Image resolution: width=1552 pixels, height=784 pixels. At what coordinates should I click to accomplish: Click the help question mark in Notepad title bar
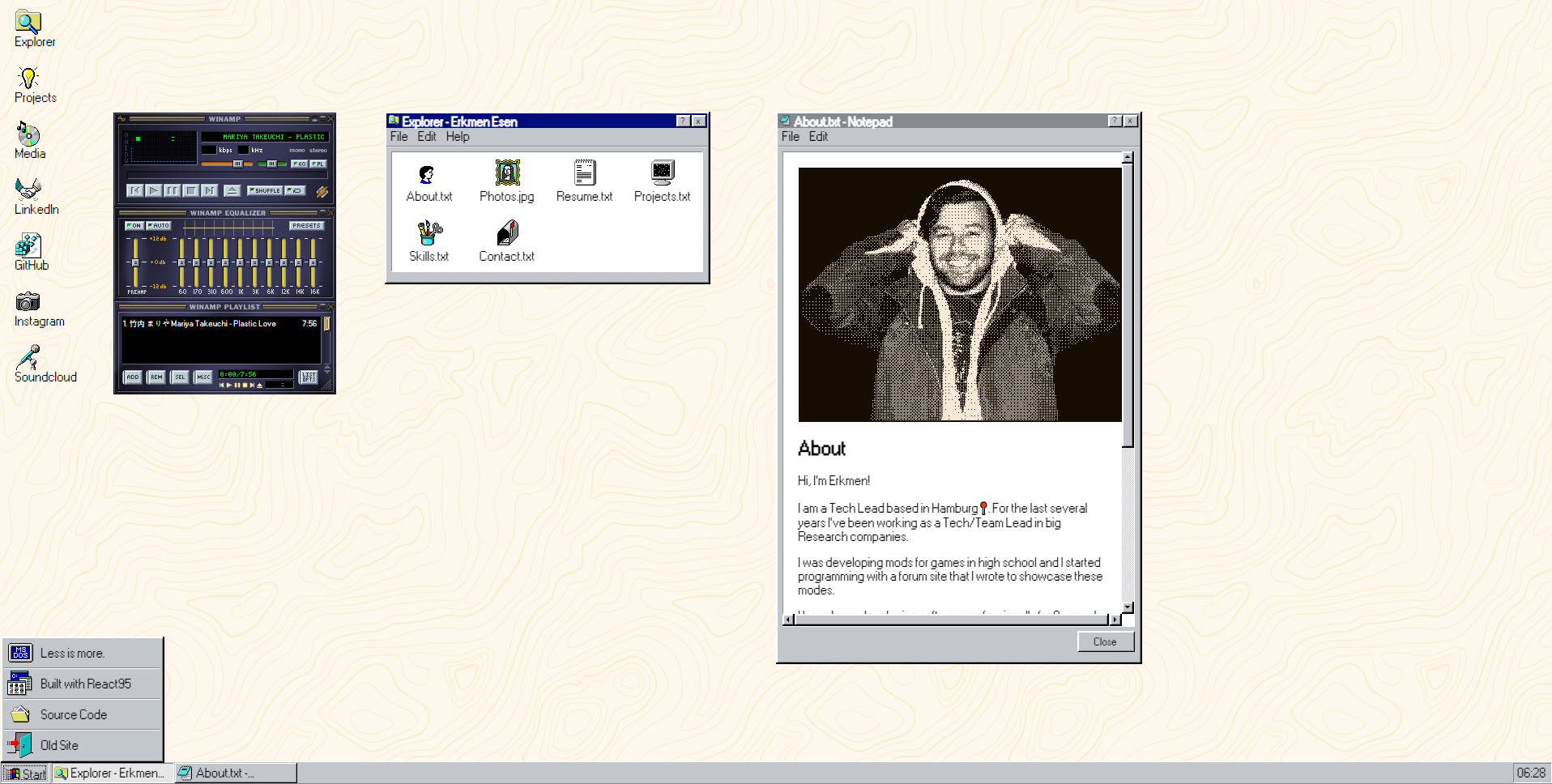(x=1115, y=121)
